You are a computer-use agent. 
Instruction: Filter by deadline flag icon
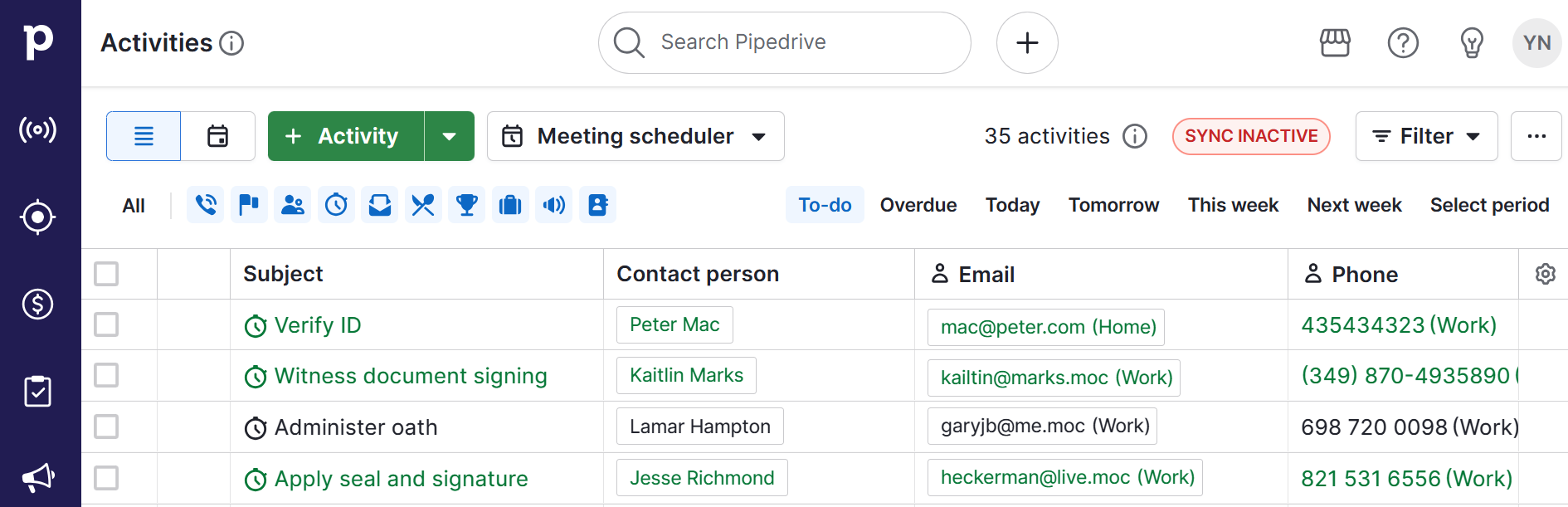249,205
